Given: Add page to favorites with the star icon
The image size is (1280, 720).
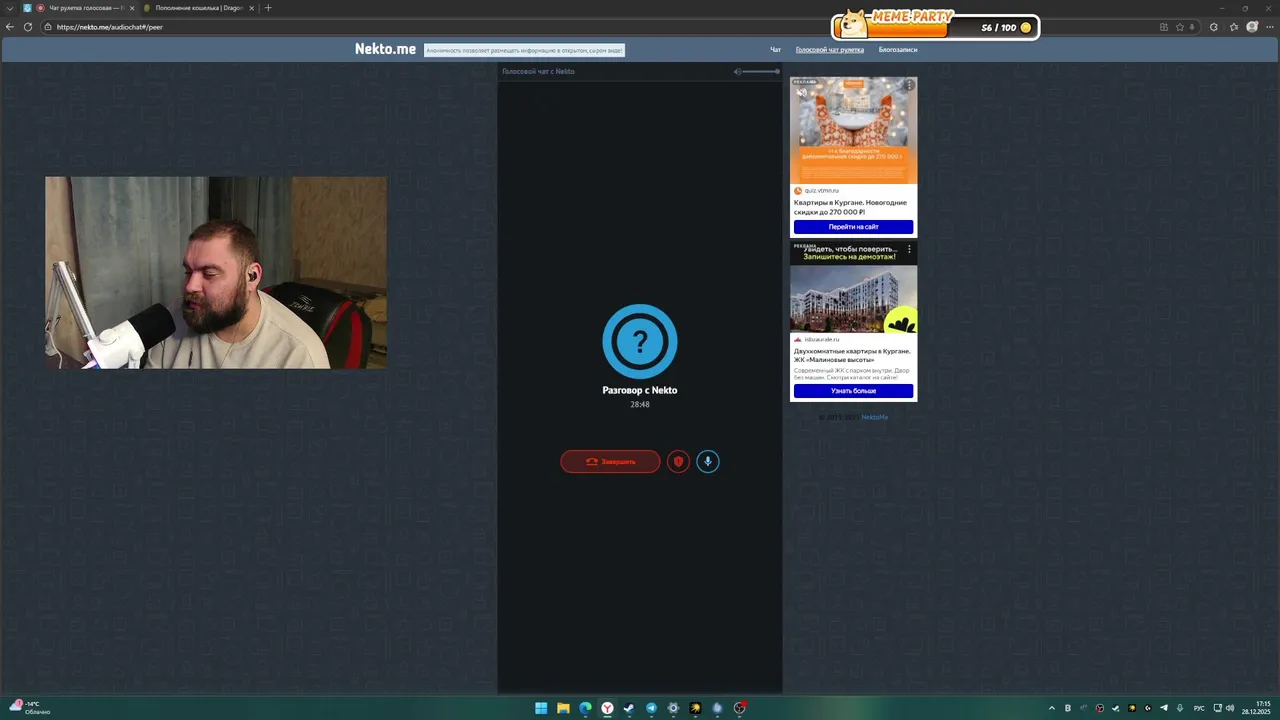Looking at the screenshot, I should click(1180, 27).
